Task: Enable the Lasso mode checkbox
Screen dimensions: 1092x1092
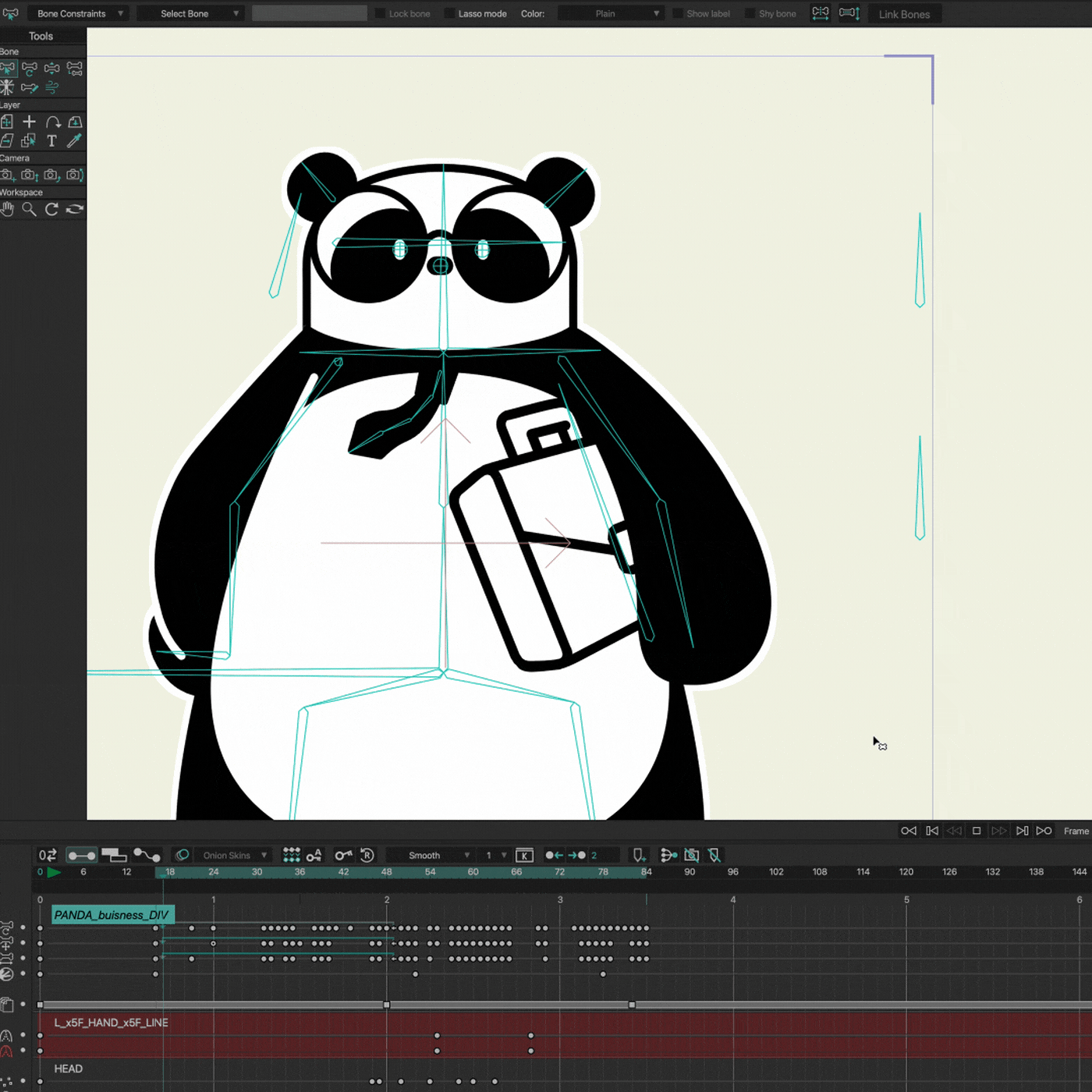Action: [450, 13]
